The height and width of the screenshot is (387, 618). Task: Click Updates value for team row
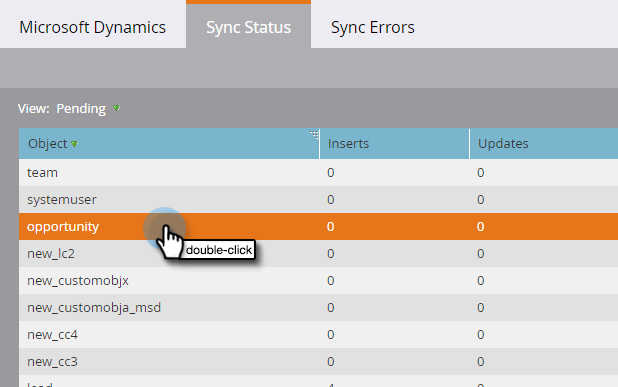[480, 173]
